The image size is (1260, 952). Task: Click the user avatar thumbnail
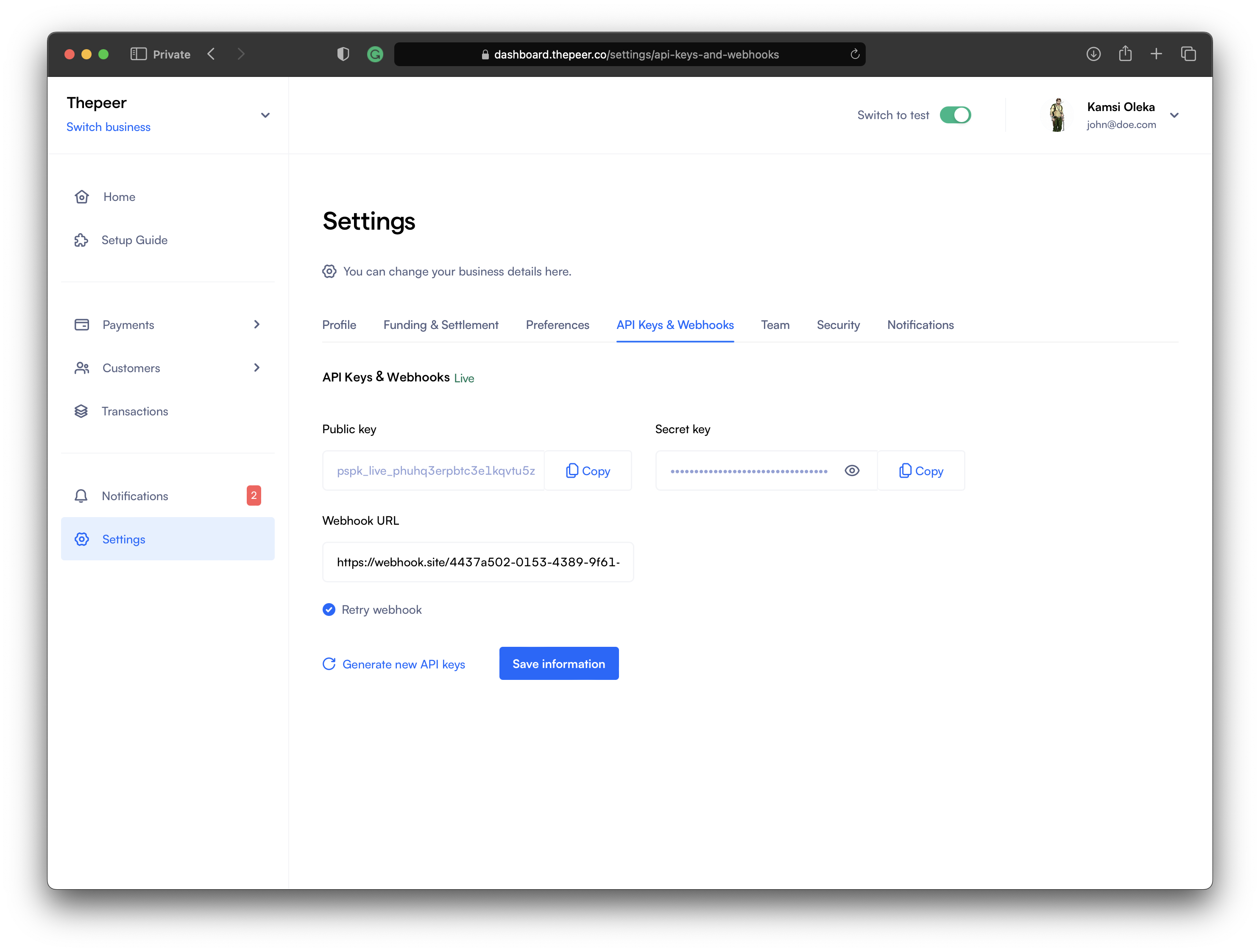tap(1058, 115)
